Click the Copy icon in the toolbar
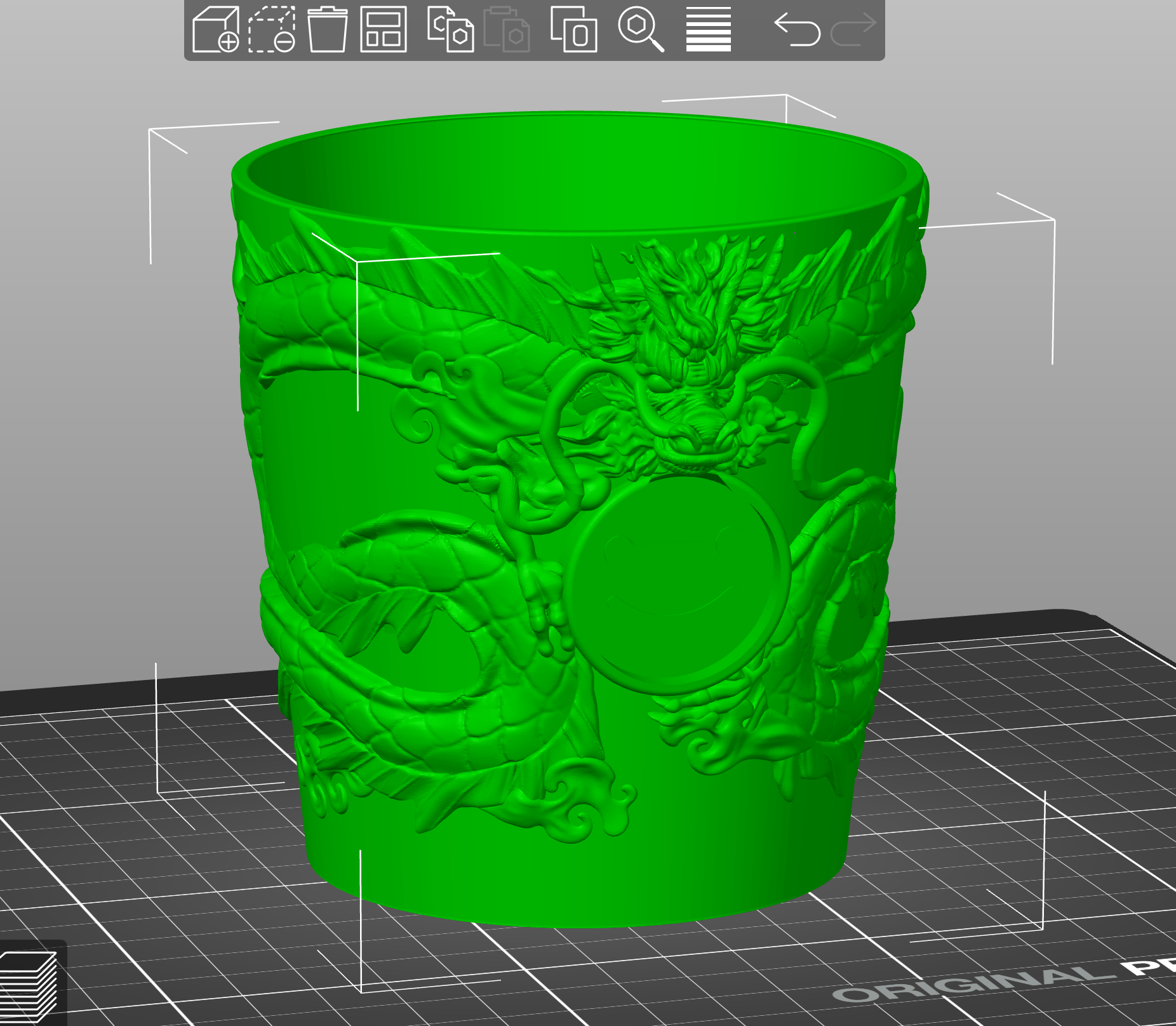 451,29
